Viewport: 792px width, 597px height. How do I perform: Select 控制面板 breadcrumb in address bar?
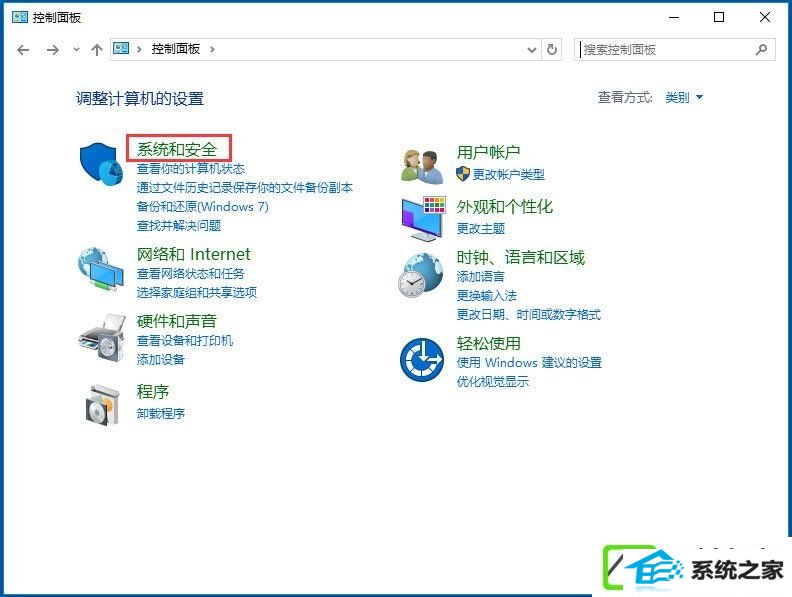coord(176,49)
